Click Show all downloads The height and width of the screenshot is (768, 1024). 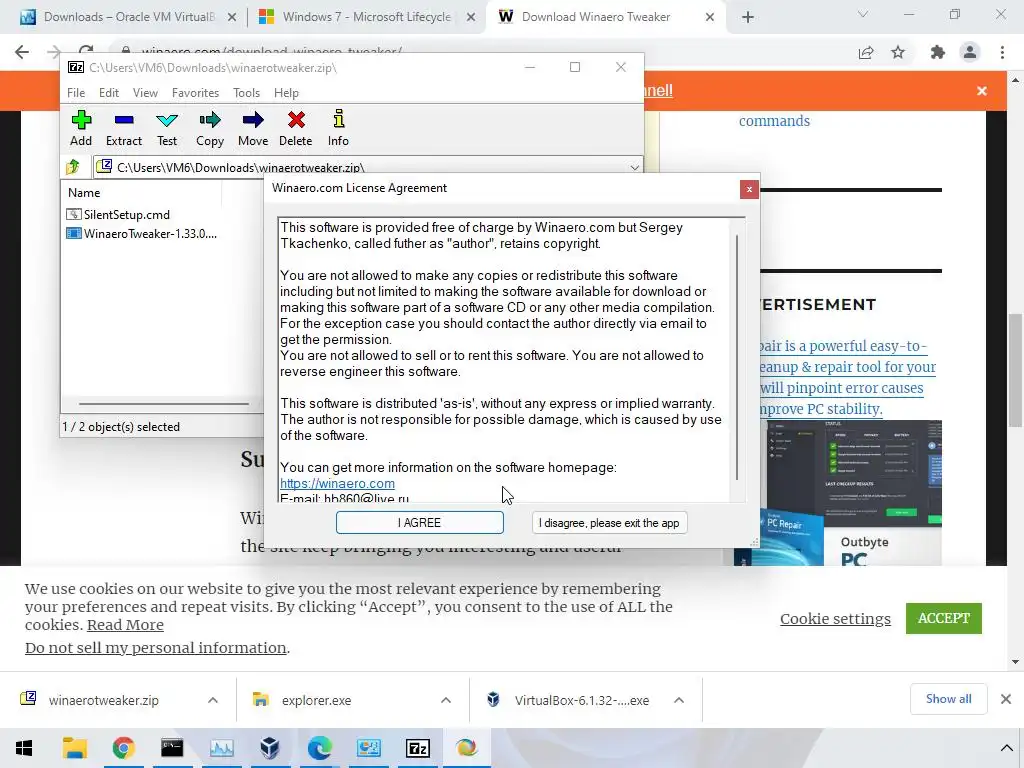point(948,699)
